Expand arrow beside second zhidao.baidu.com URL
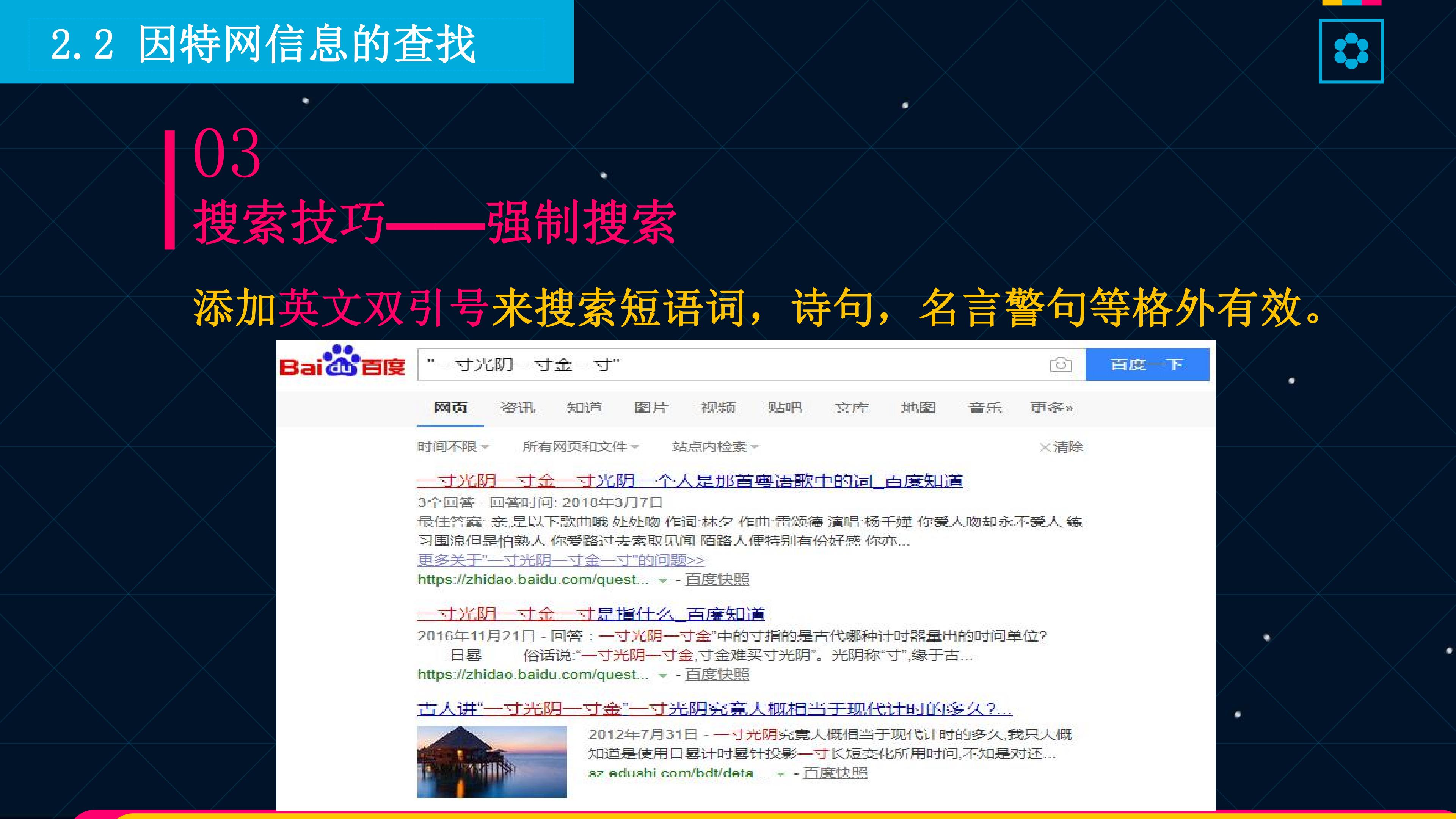This screenshot has height=819, width=1456. pyautogui.click(x=663, y=675)
